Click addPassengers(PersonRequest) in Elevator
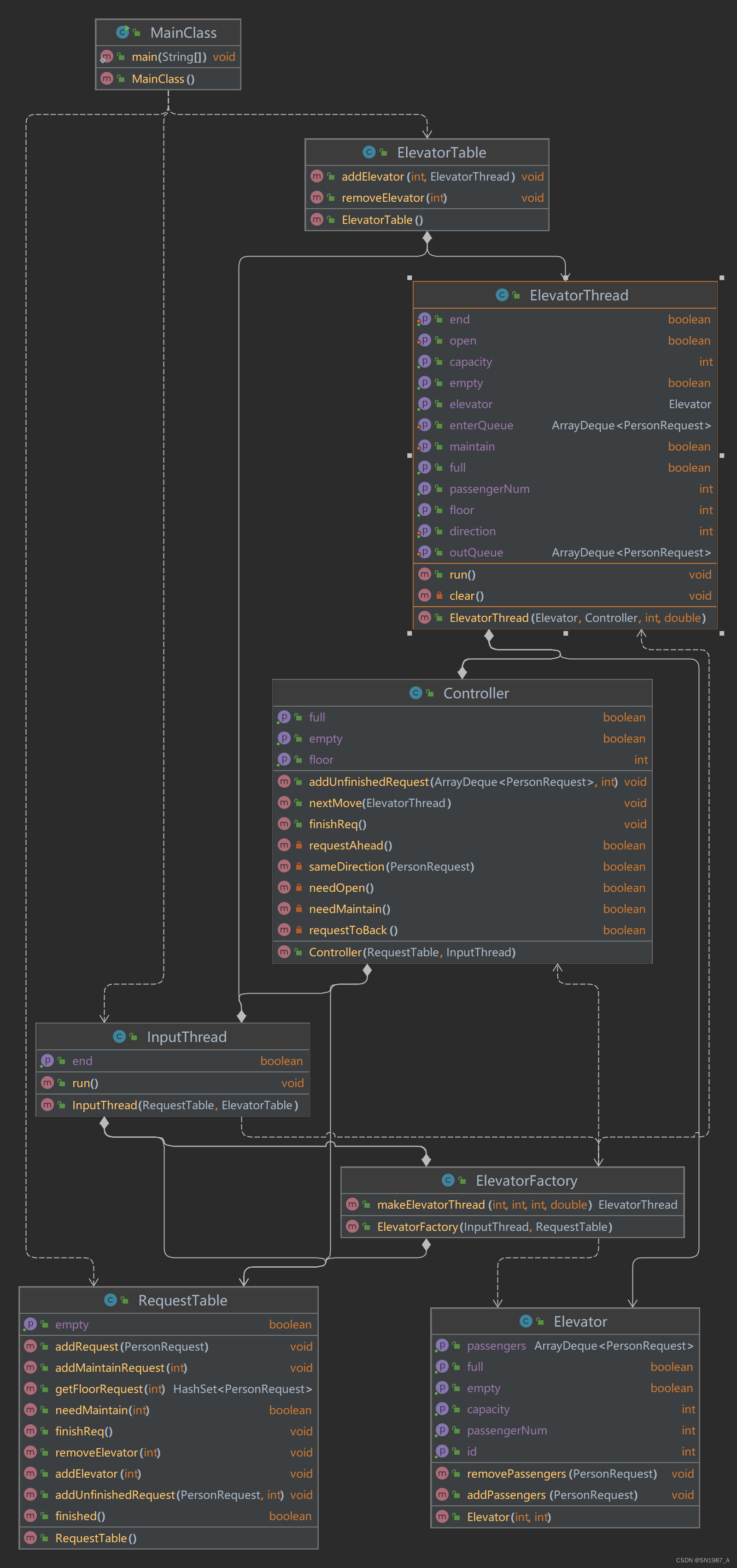Screen dimensions: 737x1568 tap(565, 1495)
